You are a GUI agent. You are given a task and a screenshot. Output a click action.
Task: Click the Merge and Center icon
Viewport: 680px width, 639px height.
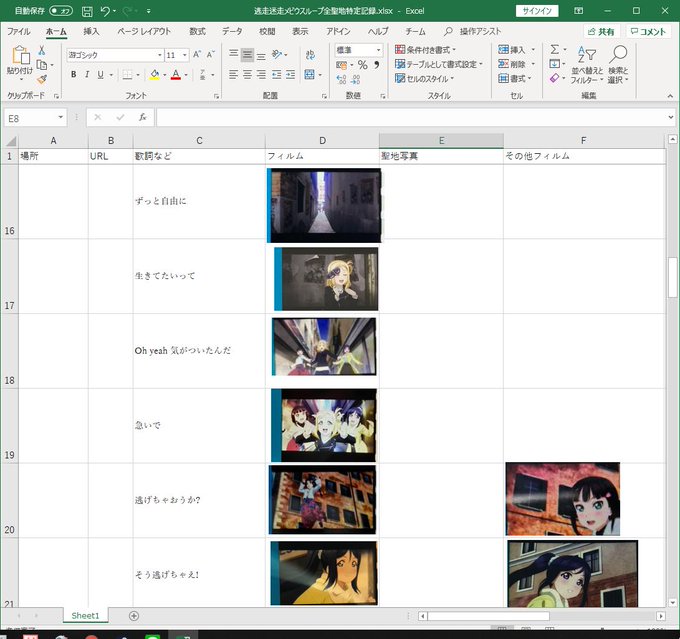click(x=310, y=75)
